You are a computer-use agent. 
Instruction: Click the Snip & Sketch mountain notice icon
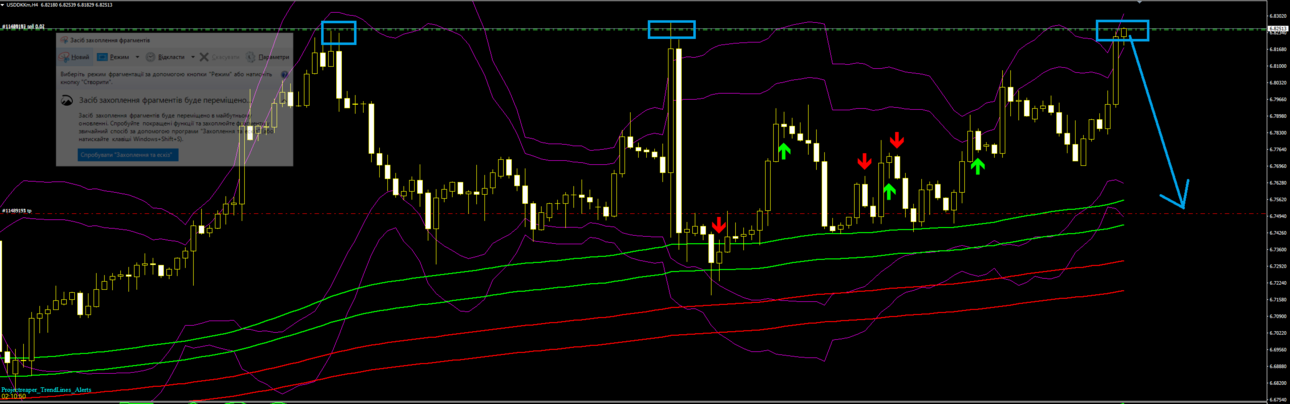[x=67, y=100]
